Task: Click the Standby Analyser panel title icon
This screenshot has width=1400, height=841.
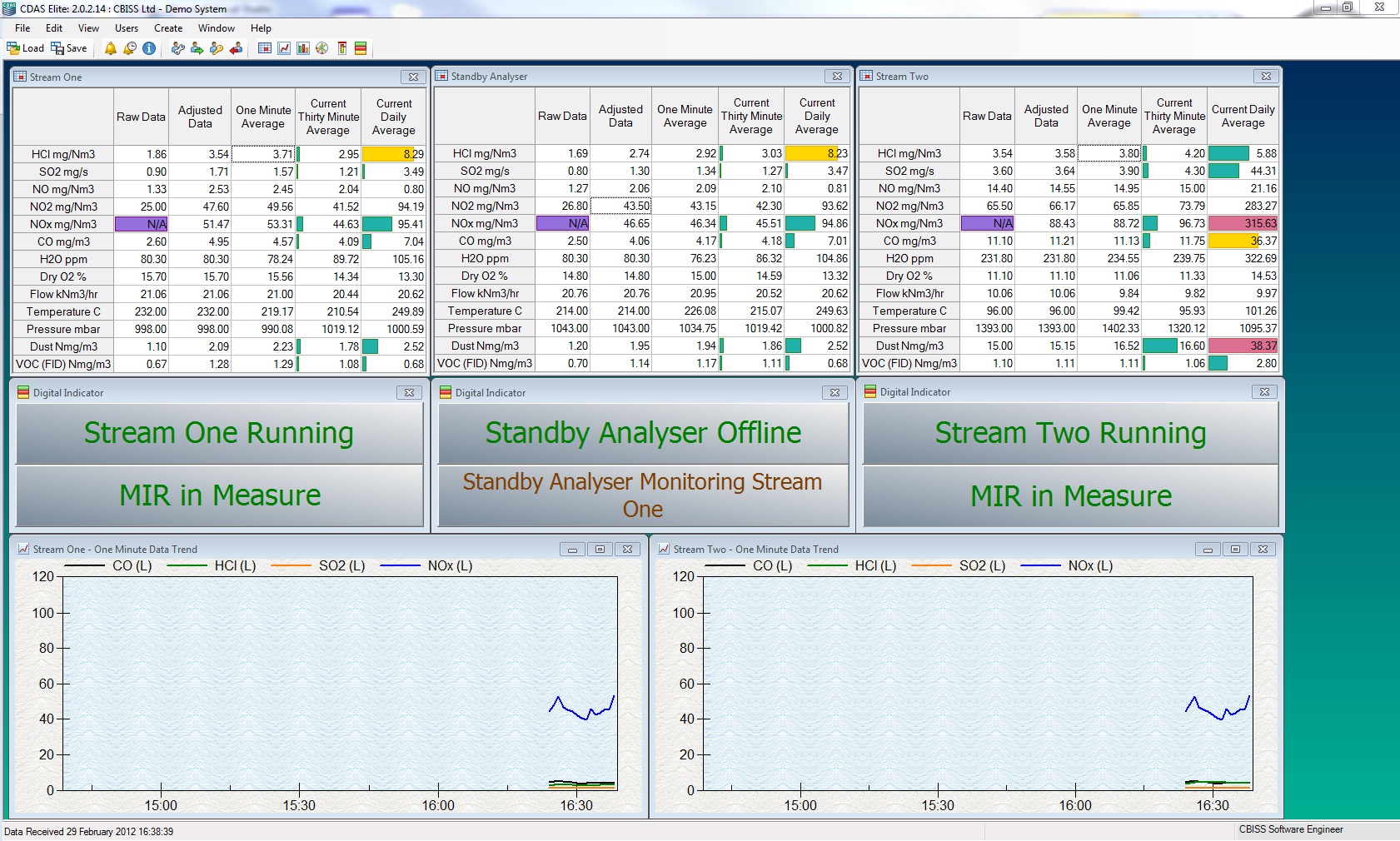Action: tap(441, 76)
